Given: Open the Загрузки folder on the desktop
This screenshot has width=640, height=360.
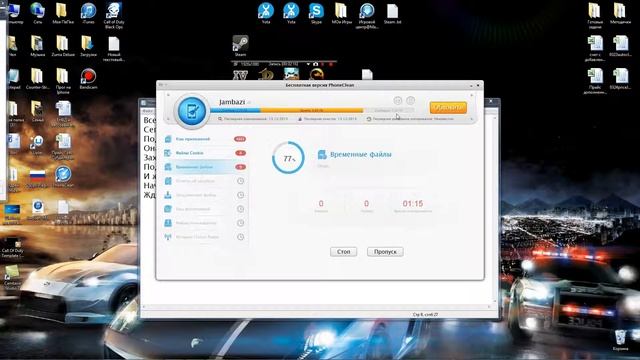Looking at the screenshot, I should point(88,46).
